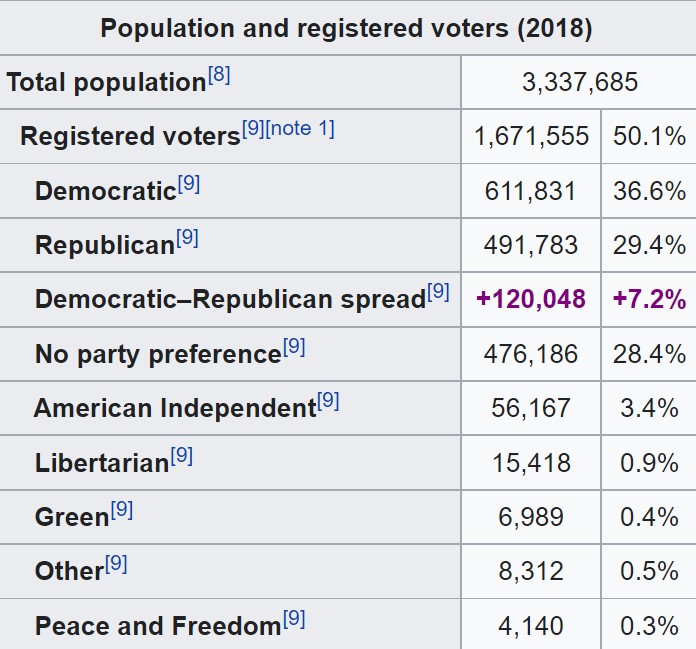Viewport: 696px width, 649px height.
Task: Click the +7.2% spread percentage
Action: tap(649, 299)
